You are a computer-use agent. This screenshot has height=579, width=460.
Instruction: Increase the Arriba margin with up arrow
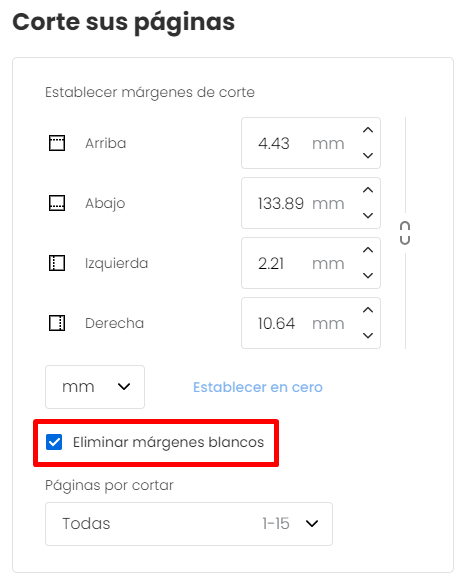pos(368,130)
